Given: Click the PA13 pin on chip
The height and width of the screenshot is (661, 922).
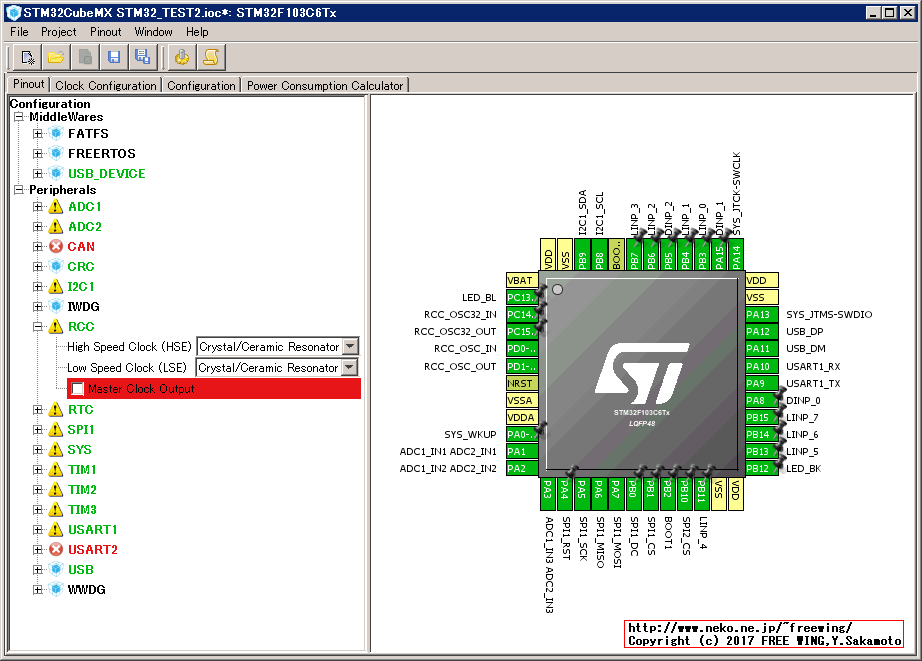Looking at the screenshot, I should (761, 315).
